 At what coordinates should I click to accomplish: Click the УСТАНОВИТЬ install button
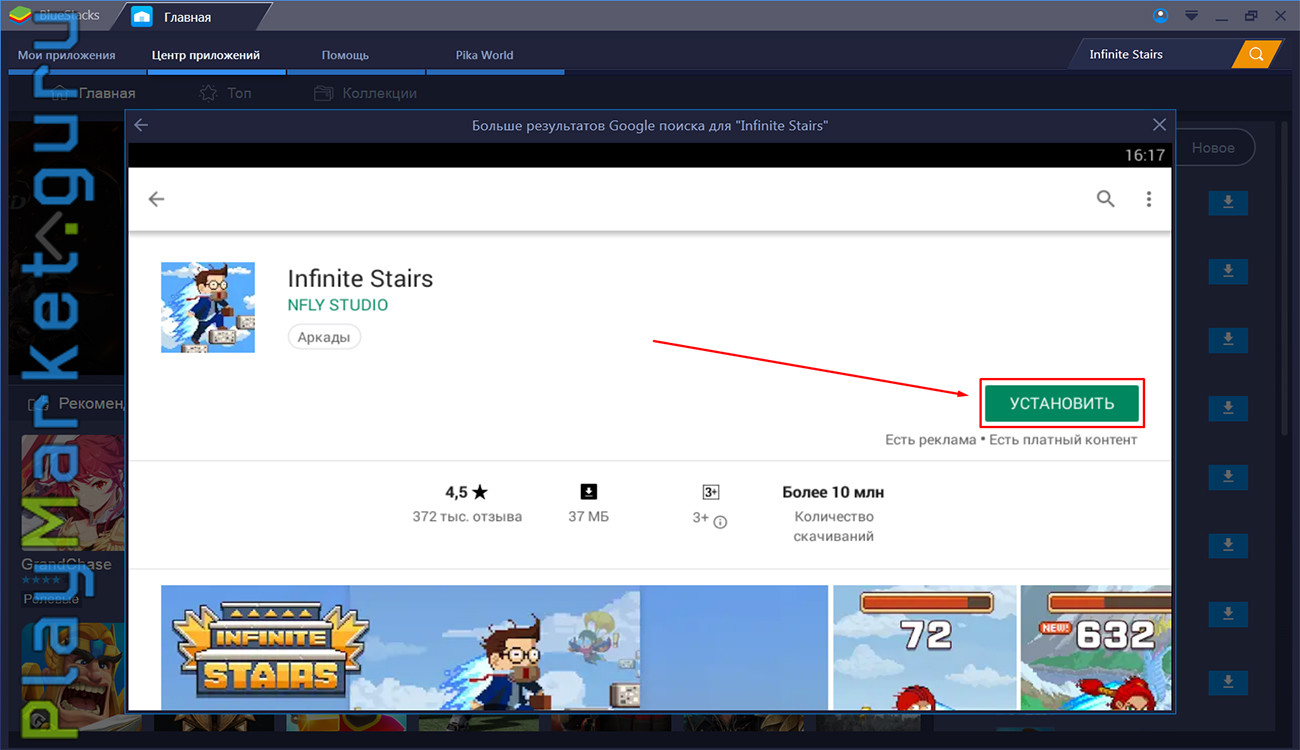point(1061,403)
